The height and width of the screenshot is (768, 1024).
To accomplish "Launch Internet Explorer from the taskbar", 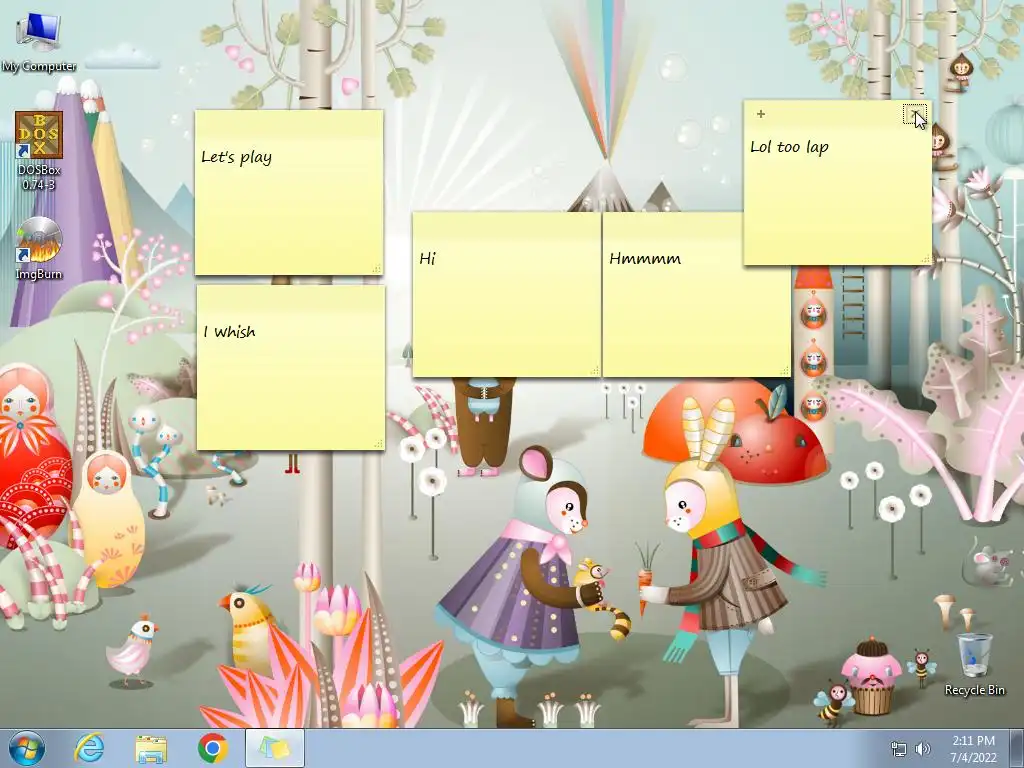I will point(89,748).
